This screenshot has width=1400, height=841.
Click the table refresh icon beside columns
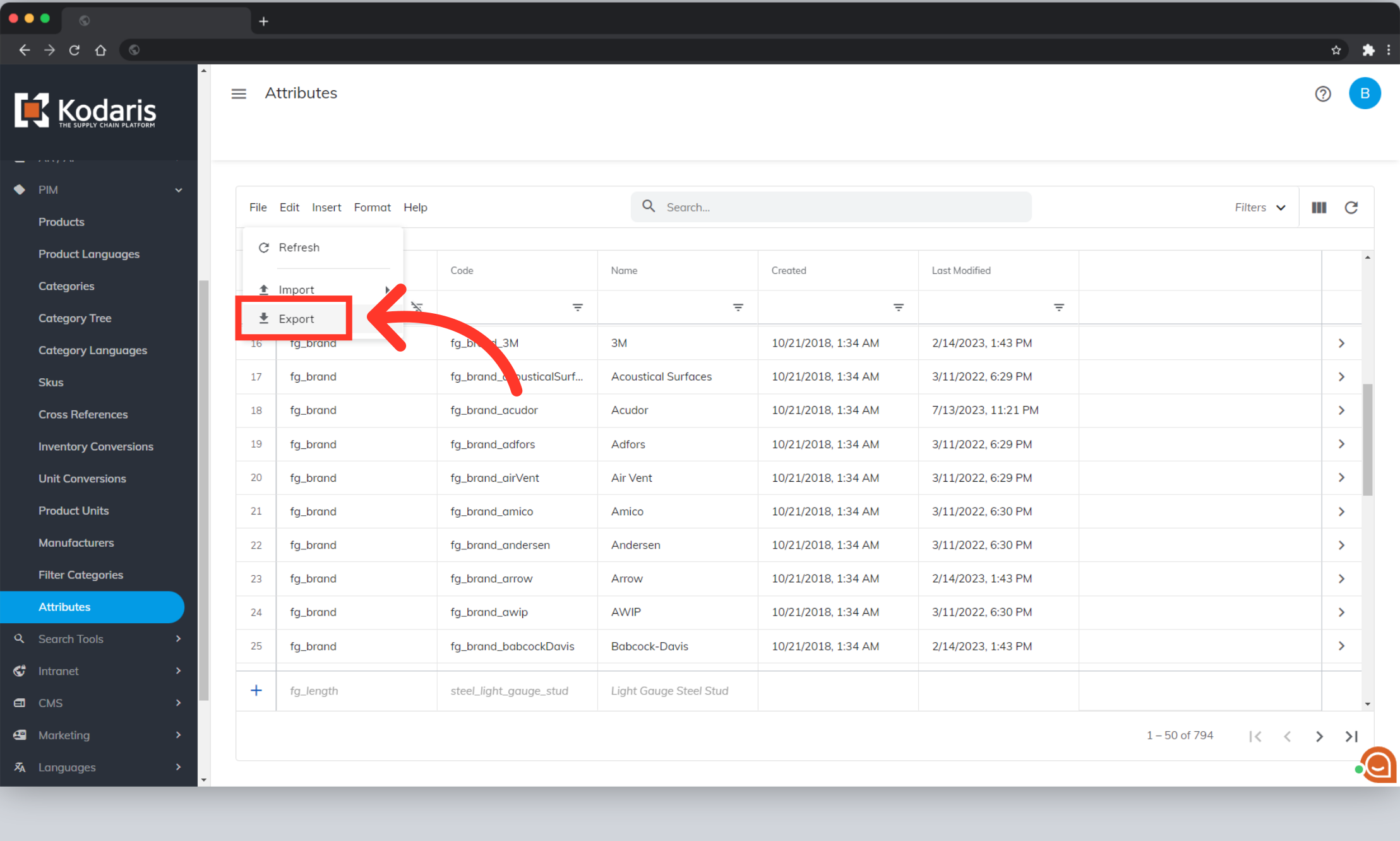[x=1351, y=208]
